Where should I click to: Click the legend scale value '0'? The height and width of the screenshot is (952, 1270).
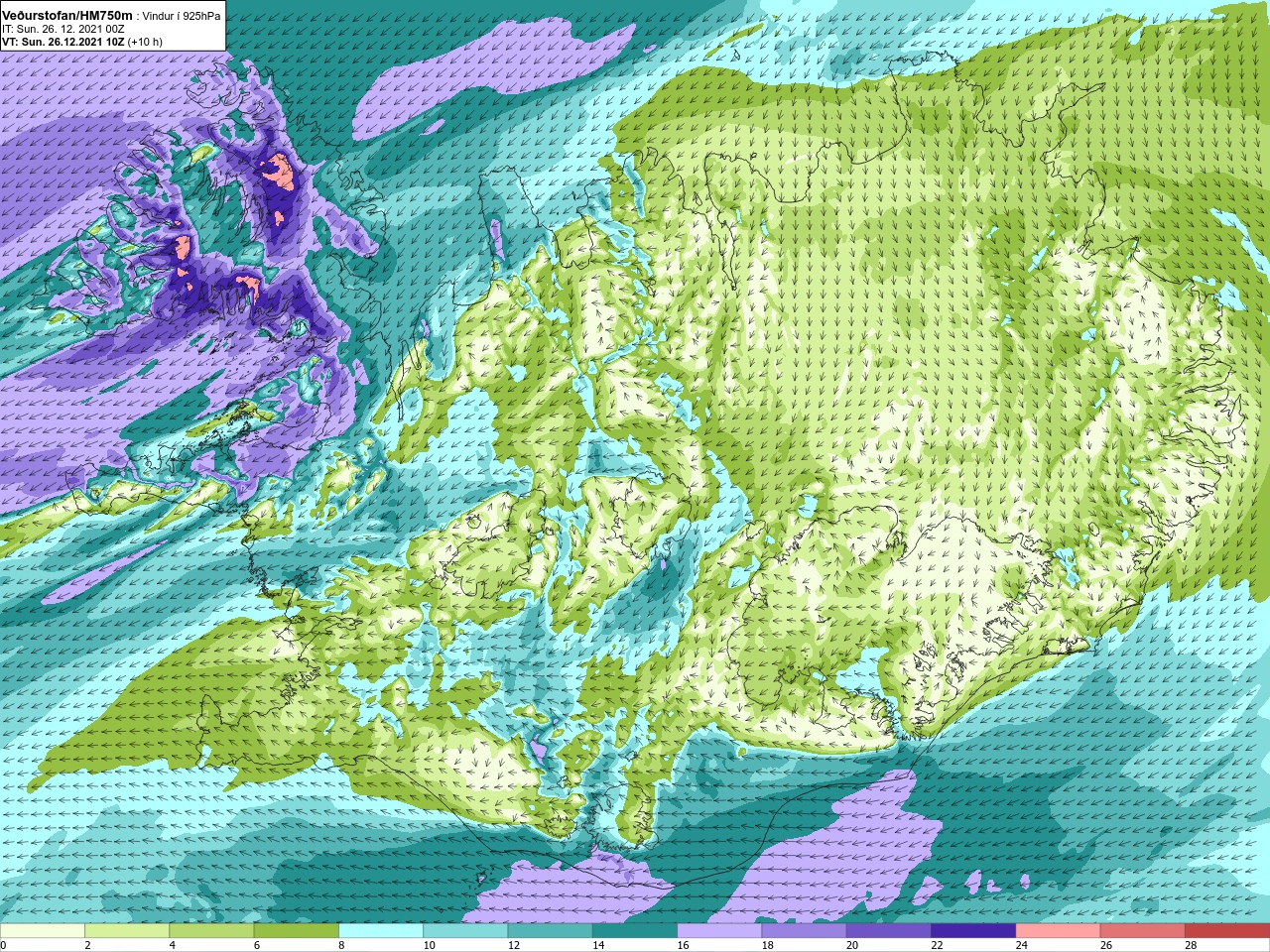pyautogui.click(x=4, y=945)
